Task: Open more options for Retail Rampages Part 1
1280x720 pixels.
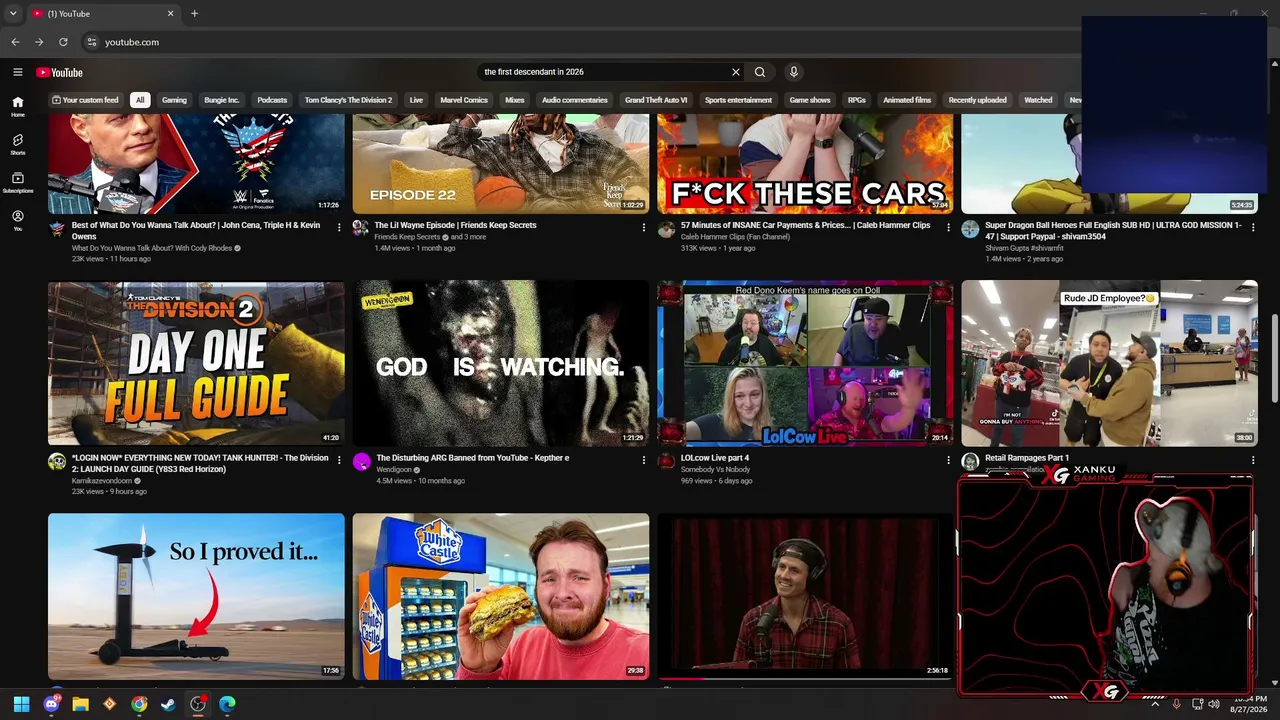Action: [1252, 460]
